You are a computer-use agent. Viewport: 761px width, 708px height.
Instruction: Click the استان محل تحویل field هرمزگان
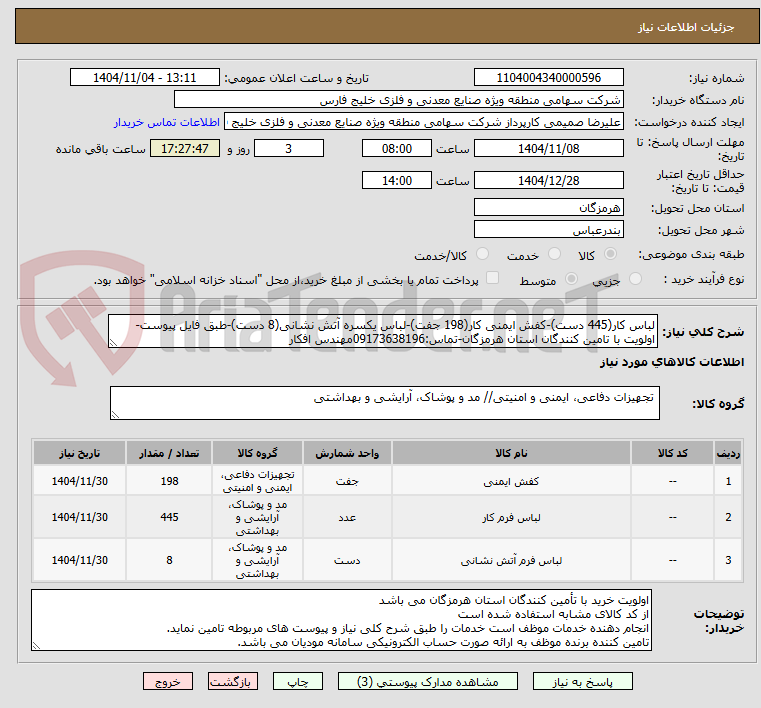pyautogui.click(x=548, y=207)
